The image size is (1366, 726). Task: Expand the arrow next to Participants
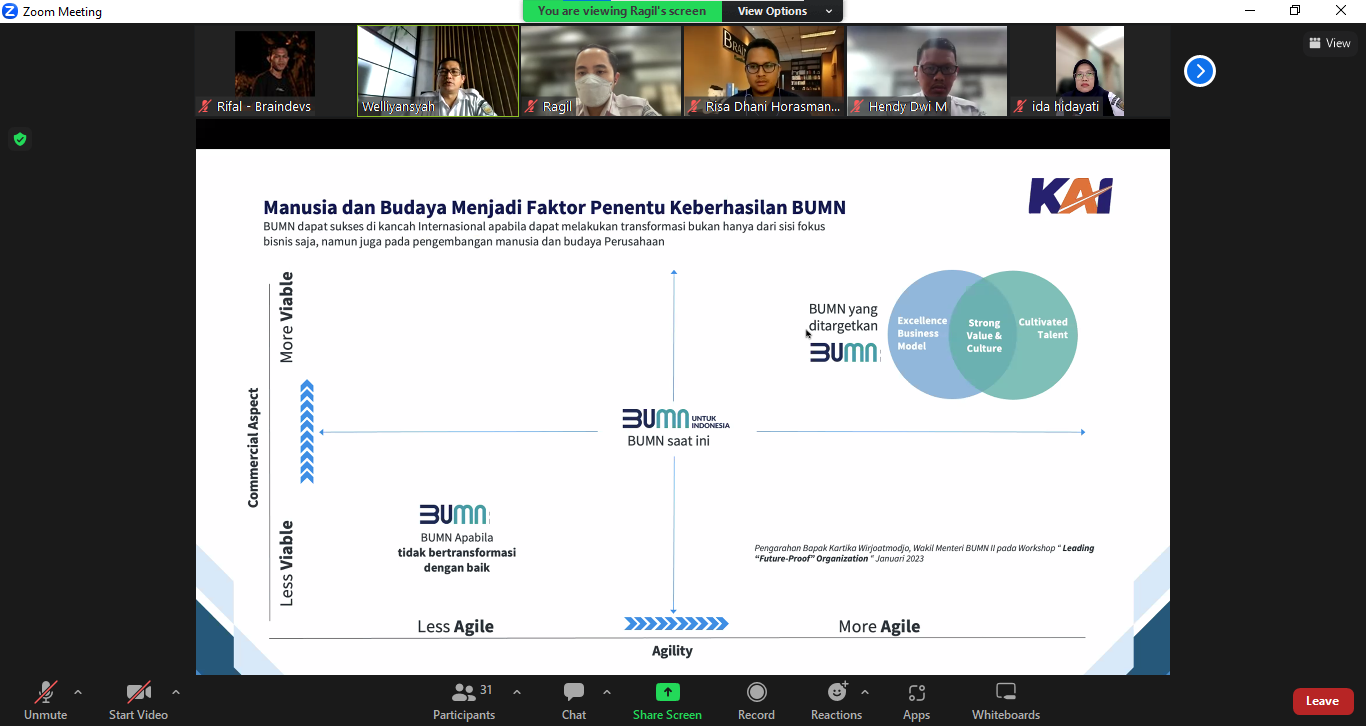(x=517, y=692)
